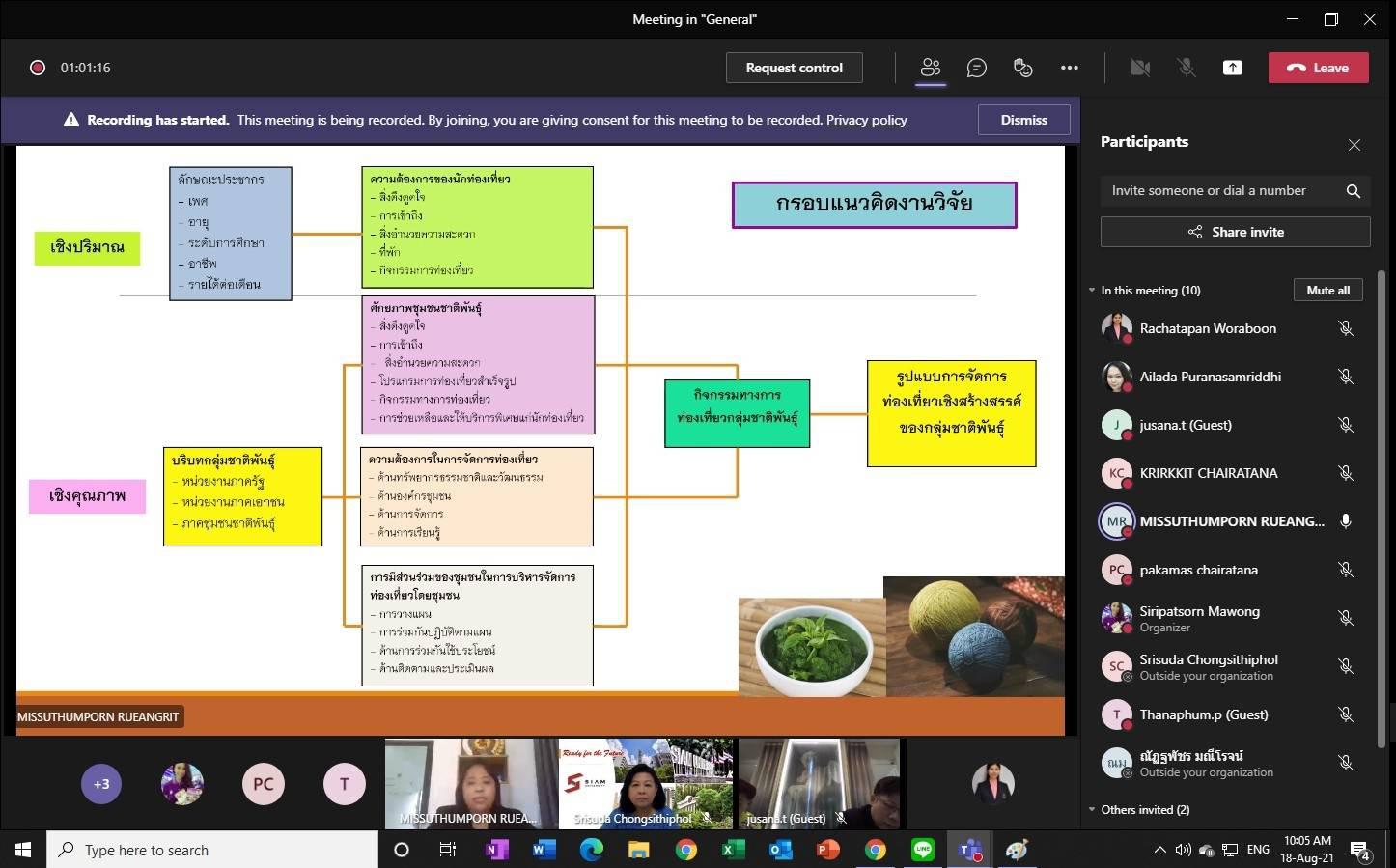Open PowerPoint from the taskbar
Viewport: 1396px width, 868px height.
point(827,850)
